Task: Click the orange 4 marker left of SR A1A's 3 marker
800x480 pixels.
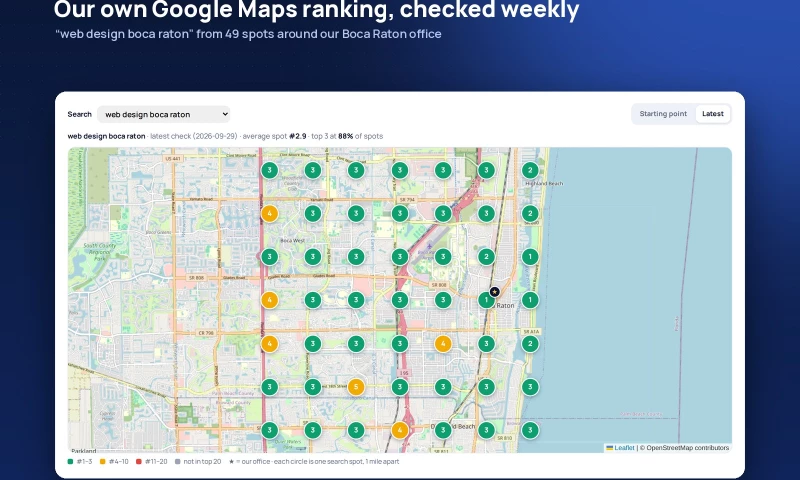Action: tap(443, 343)
